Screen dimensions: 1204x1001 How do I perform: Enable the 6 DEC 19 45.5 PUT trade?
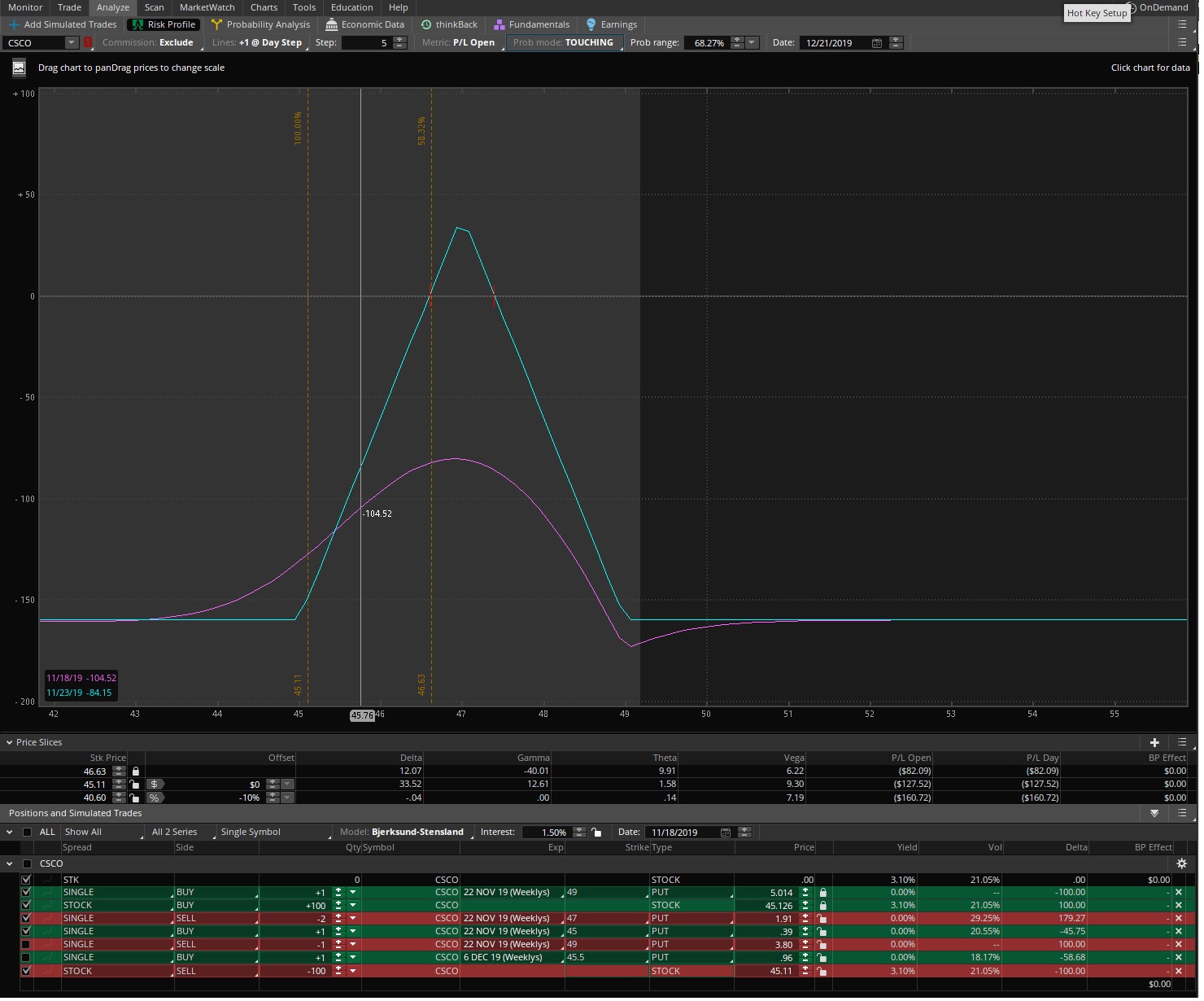26,958
